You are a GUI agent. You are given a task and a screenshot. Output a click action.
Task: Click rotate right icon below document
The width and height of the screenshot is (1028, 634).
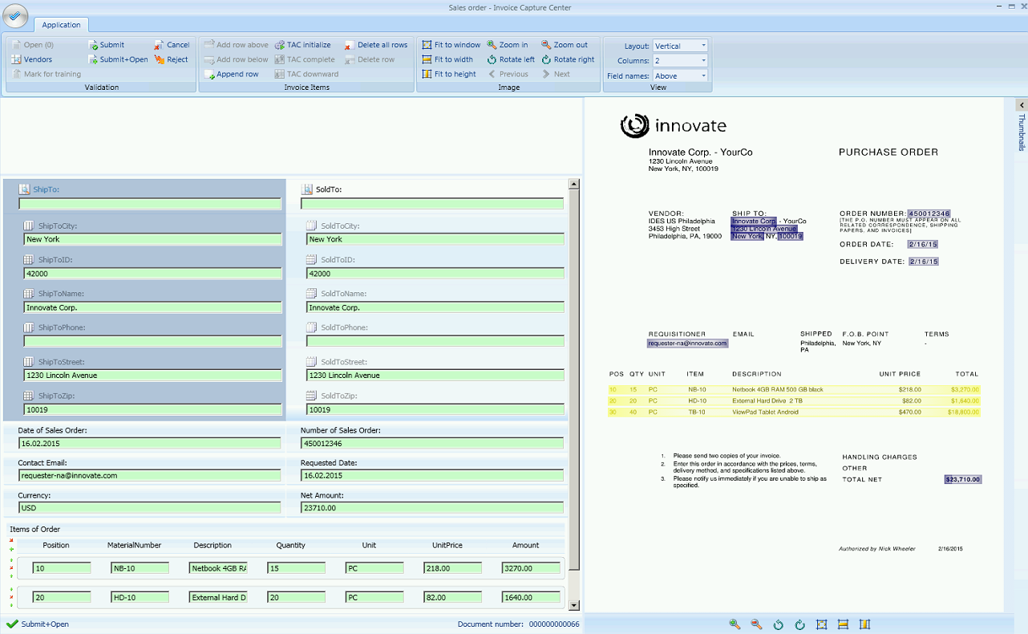pos(800,624)
